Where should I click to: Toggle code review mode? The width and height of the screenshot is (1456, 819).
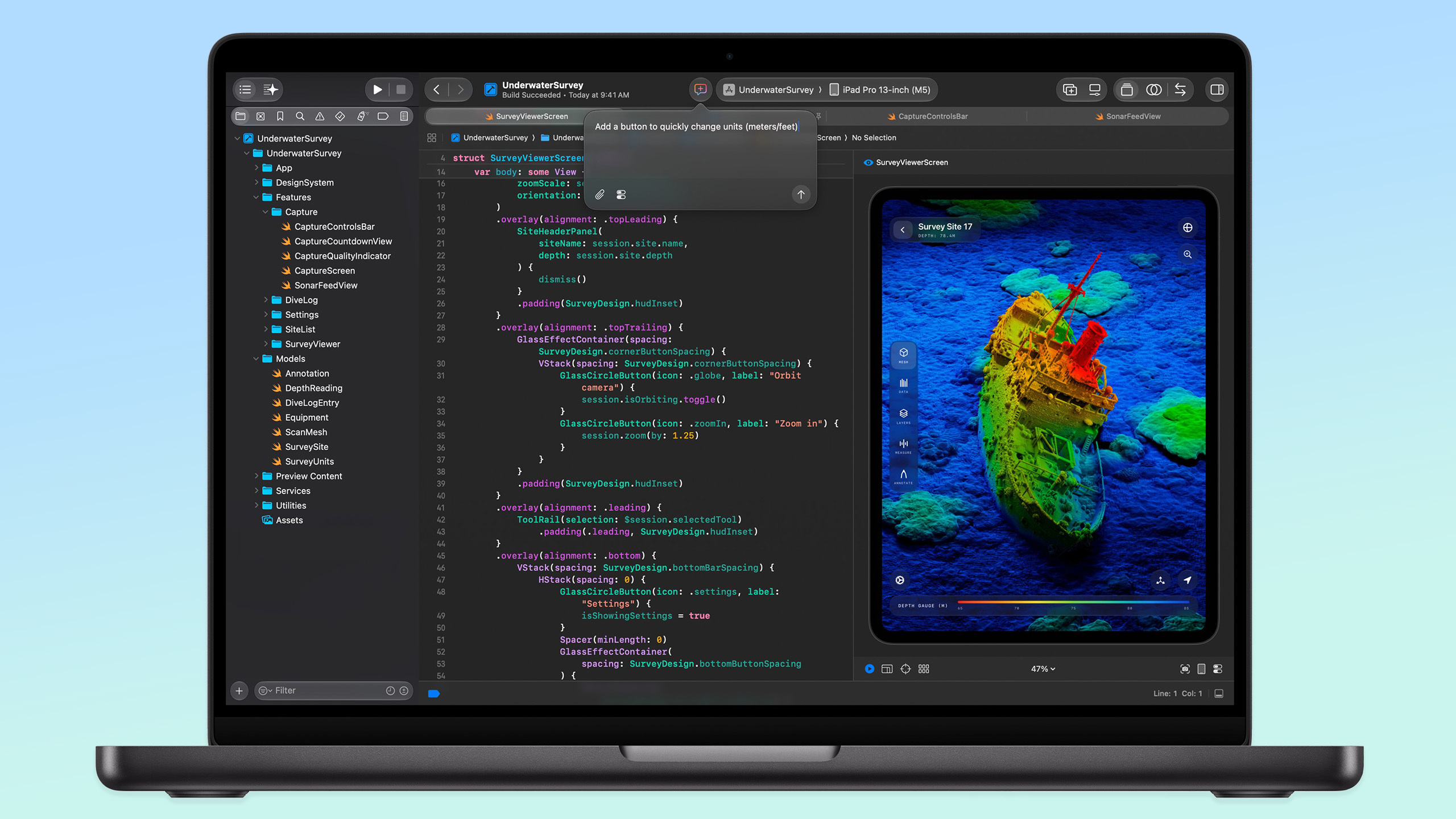point(1180,89)
